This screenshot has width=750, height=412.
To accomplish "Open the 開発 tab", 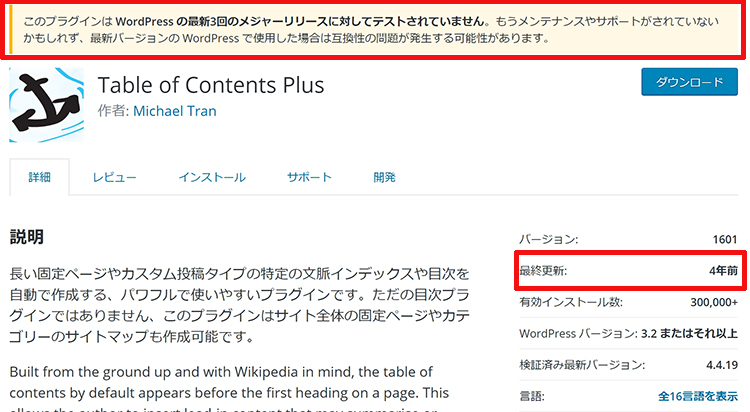I will coord(384,177).
